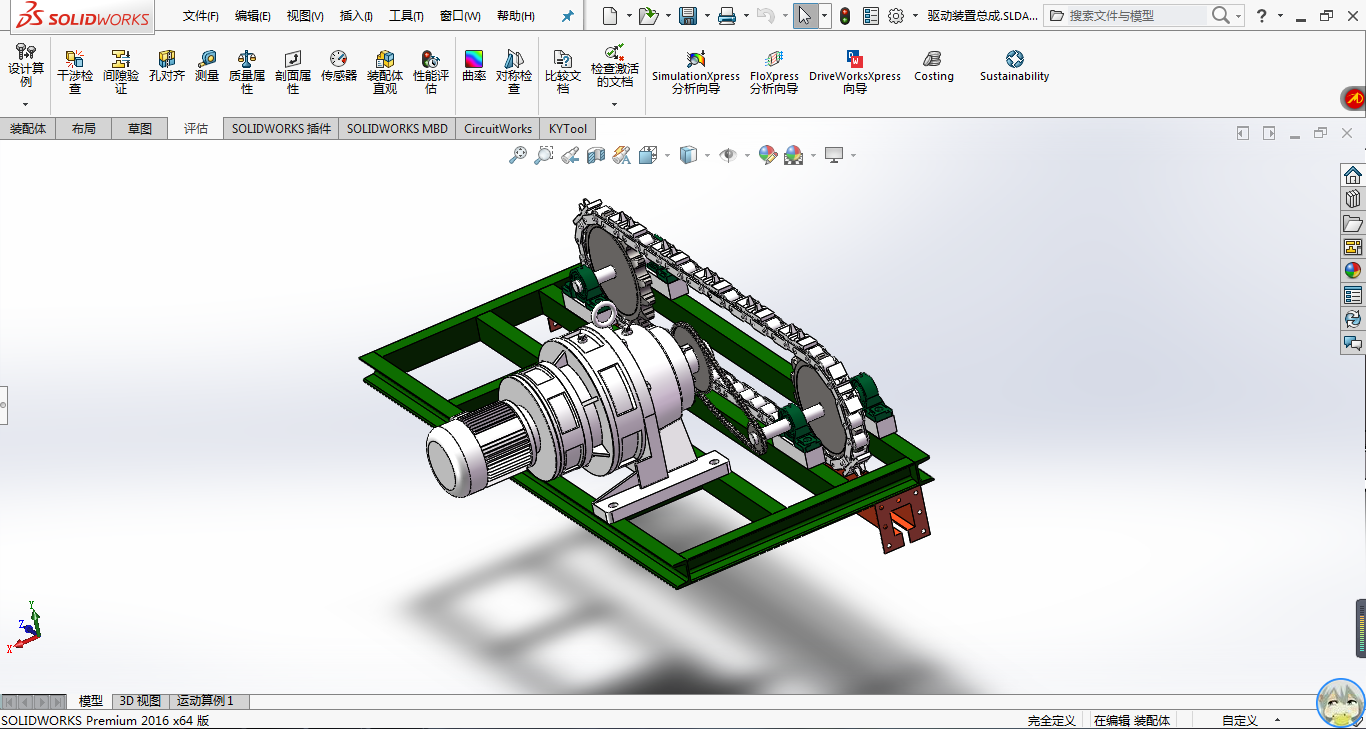The height and width of the screenshot is (729, 1366).
Task: Switch to the 装配体 tab
Action: click(28, 129)
